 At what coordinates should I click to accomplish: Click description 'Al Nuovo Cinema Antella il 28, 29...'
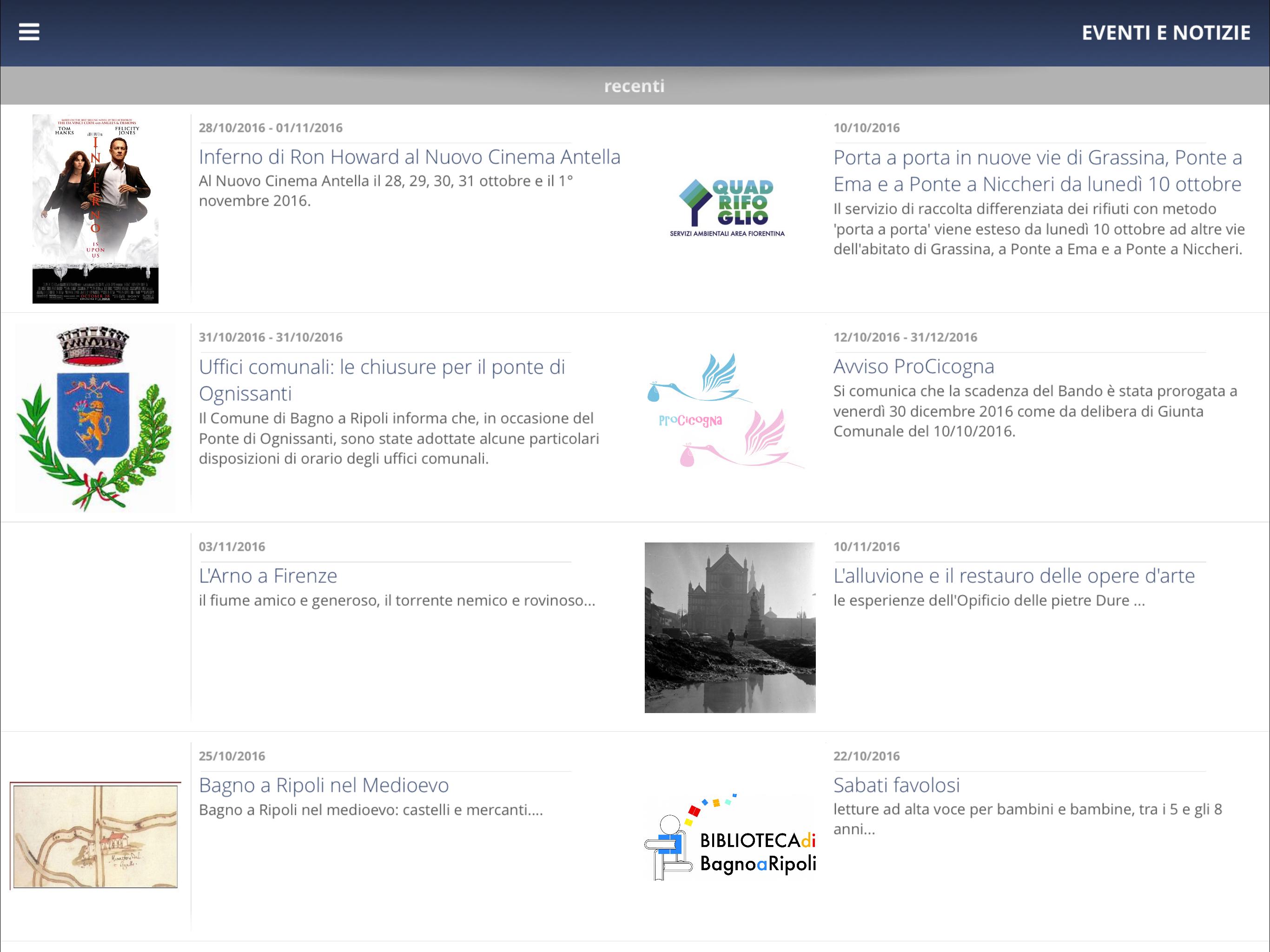pos(386,191)
